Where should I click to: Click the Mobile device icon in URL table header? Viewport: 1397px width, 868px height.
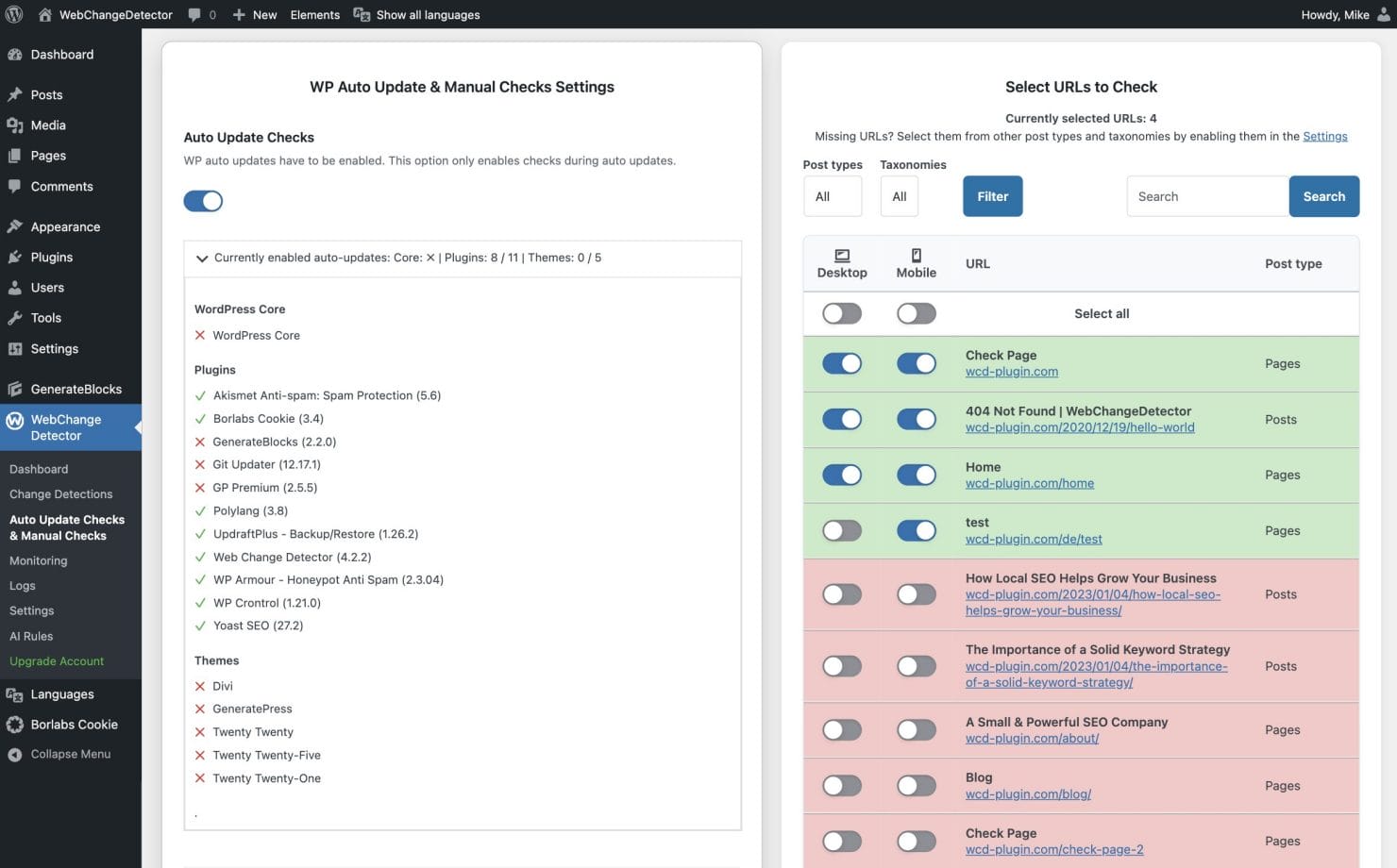[x=915, y=254]
